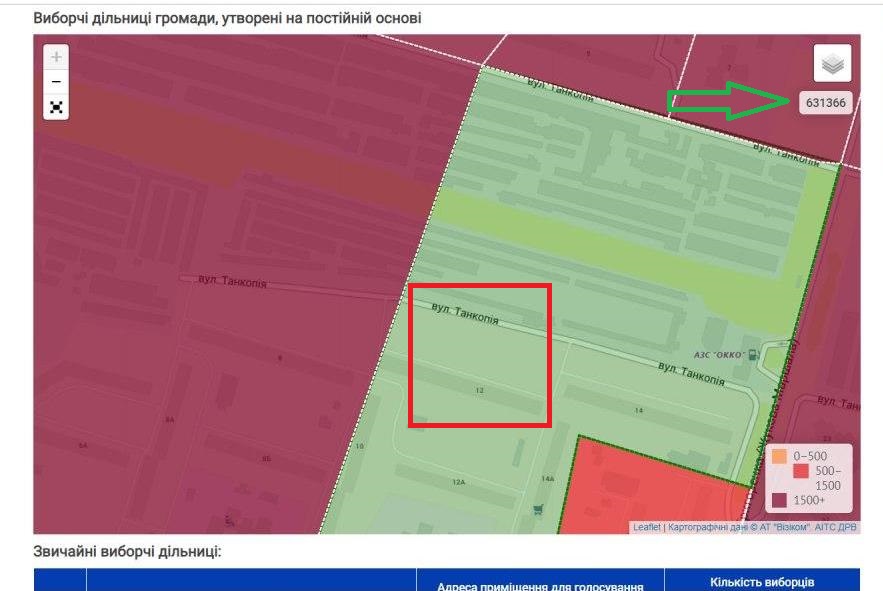
Task: Click the zoom out (−) map control
Action: click(x=57, y=79)
